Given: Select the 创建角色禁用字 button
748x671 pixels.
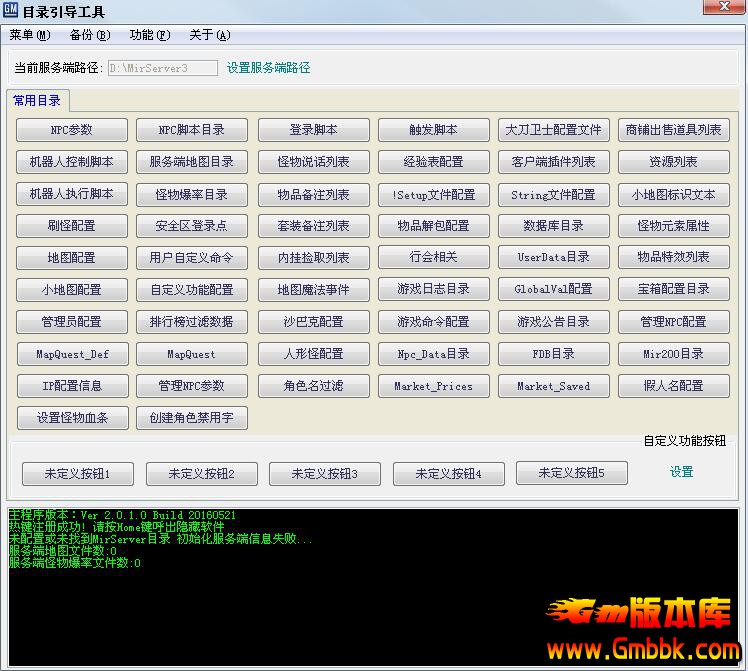Looking at the screenshot, I should point(192,418).
